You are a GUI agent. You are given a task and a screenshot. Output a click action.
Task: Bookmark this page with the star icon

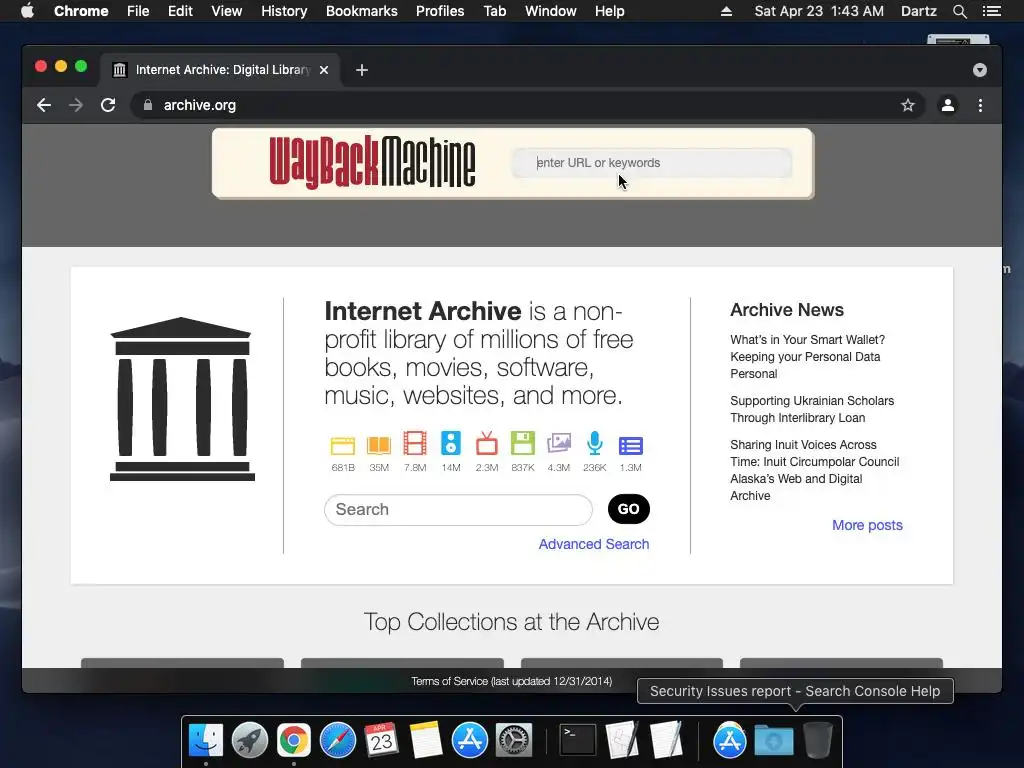tap(908, 105)
